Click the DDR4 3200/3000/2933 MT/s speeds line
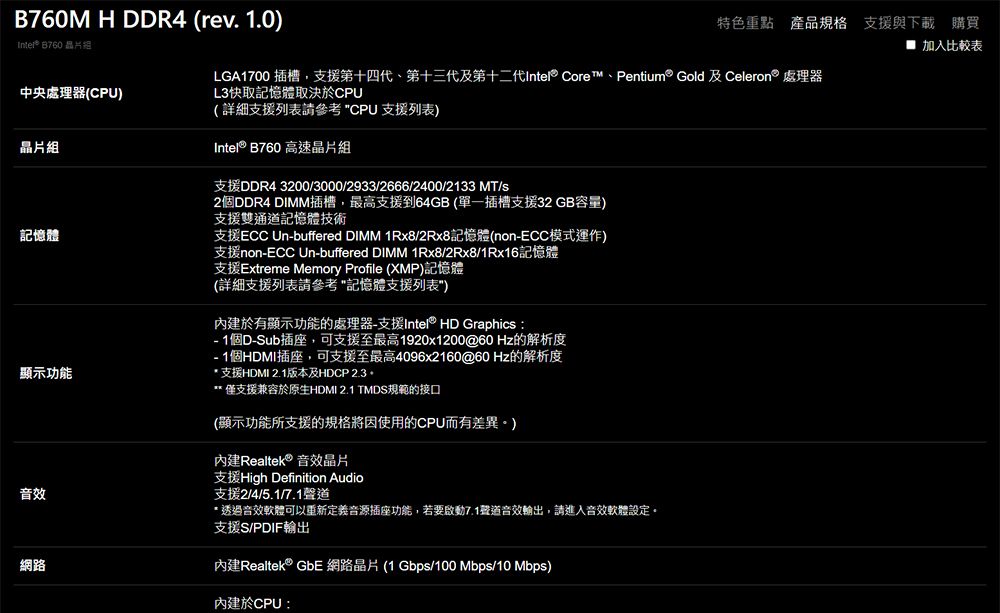Viewport: 1000px width, 613px height. (x=361, y=186)
